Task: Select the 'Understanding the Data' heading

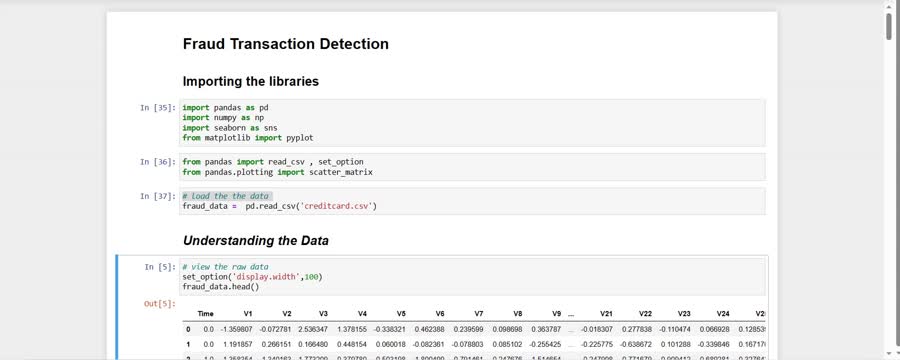Action: click(255, 241)
